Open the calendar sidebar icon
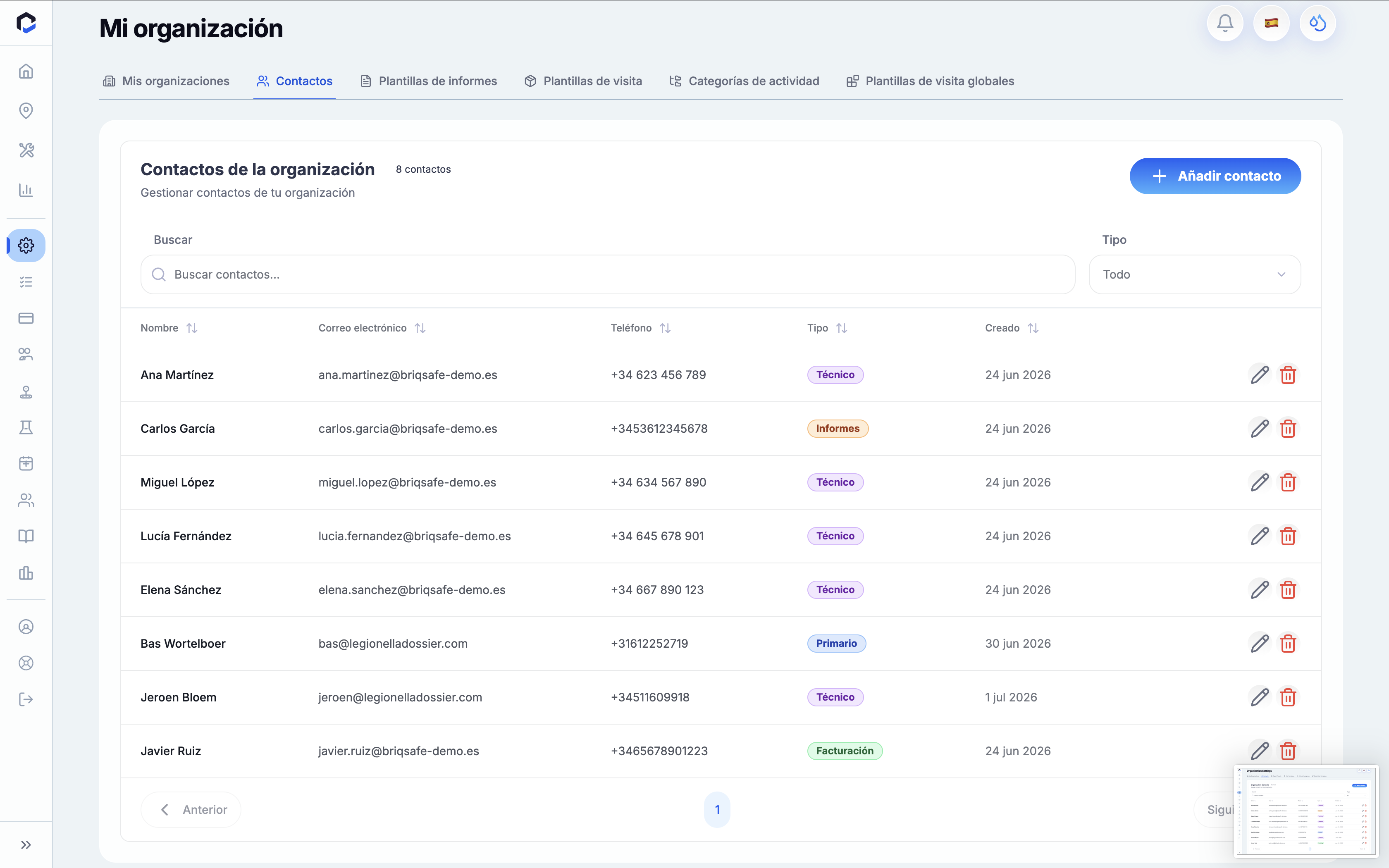Viewport: 1389px width, 868px height. [x=26, y=463]
